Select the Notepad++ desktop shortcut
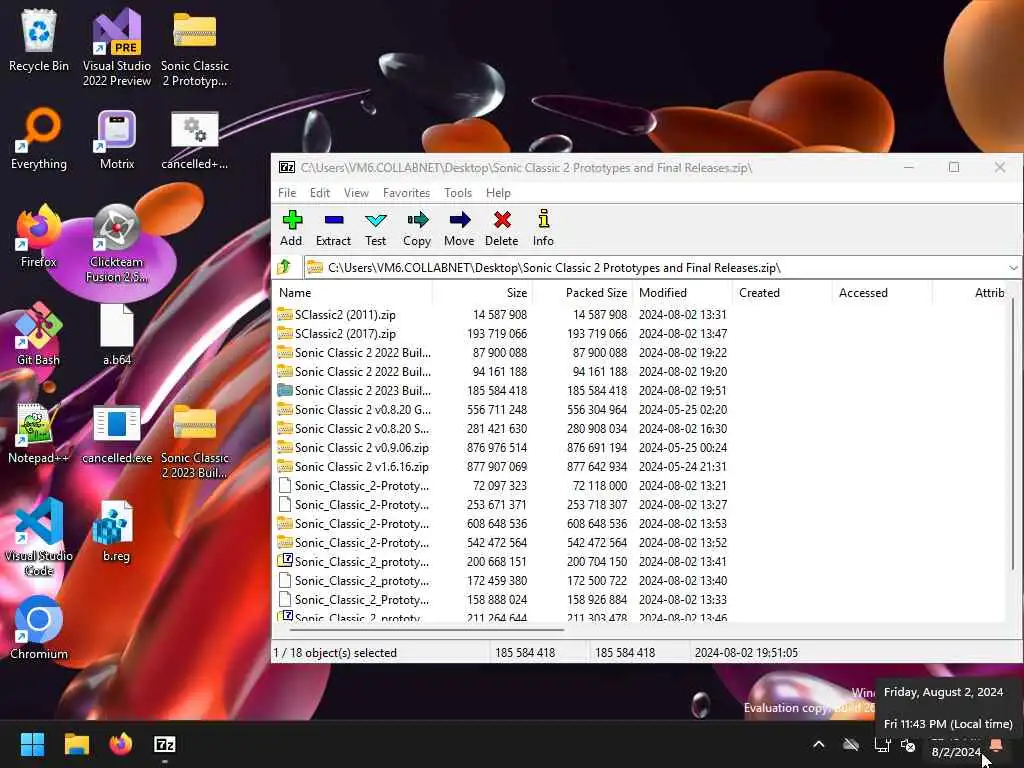 (x=39, y=433)
